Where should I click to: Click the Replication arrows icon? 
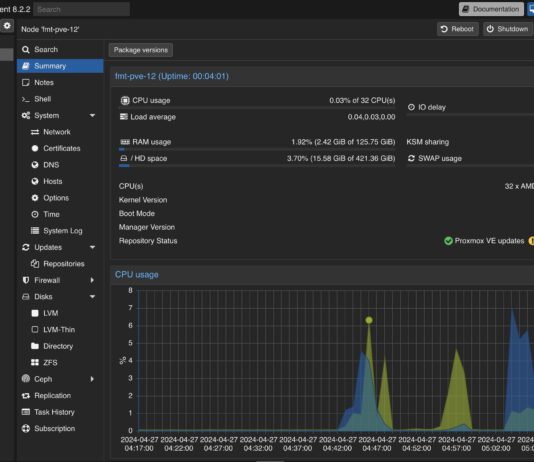click(26, 396)
